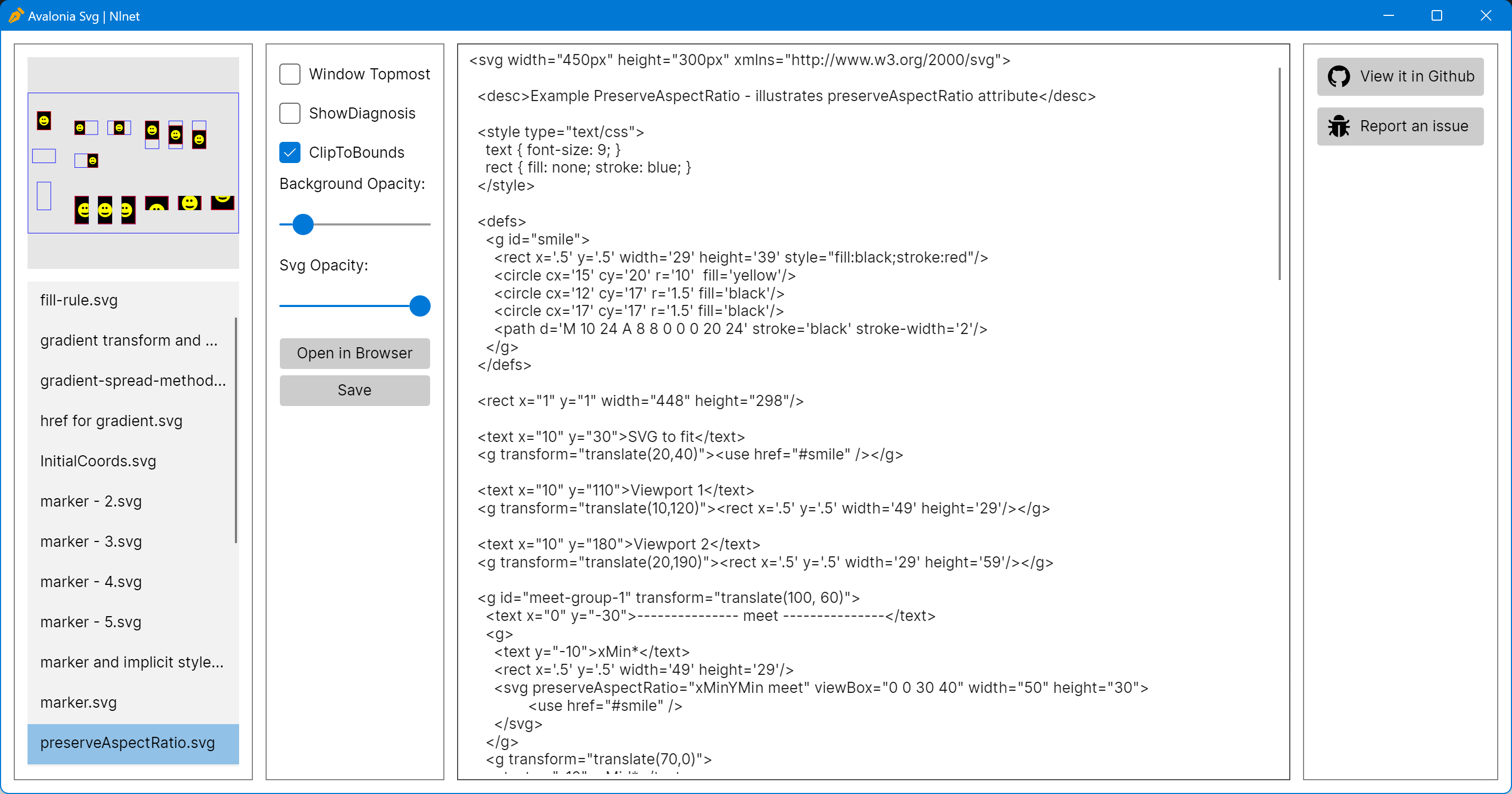This screenshot has width=1512, height=794.
Task: Click the Save button
Action: pos(354,391)
